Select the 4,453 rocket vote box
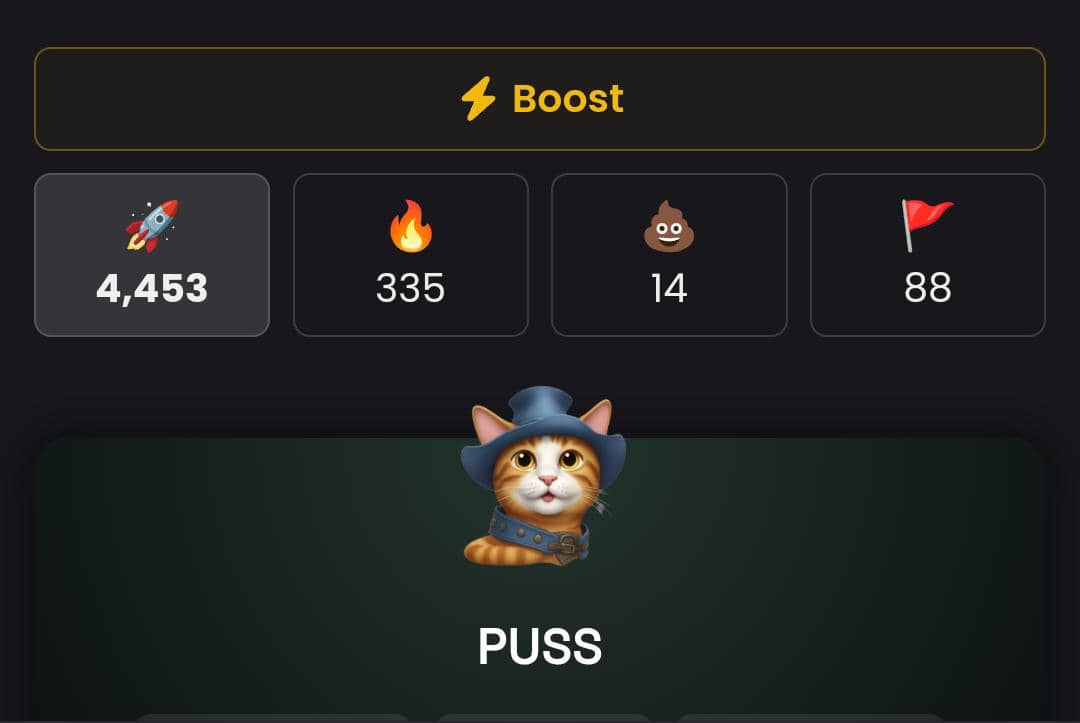The image size is (1080, 723). (152, 255)
